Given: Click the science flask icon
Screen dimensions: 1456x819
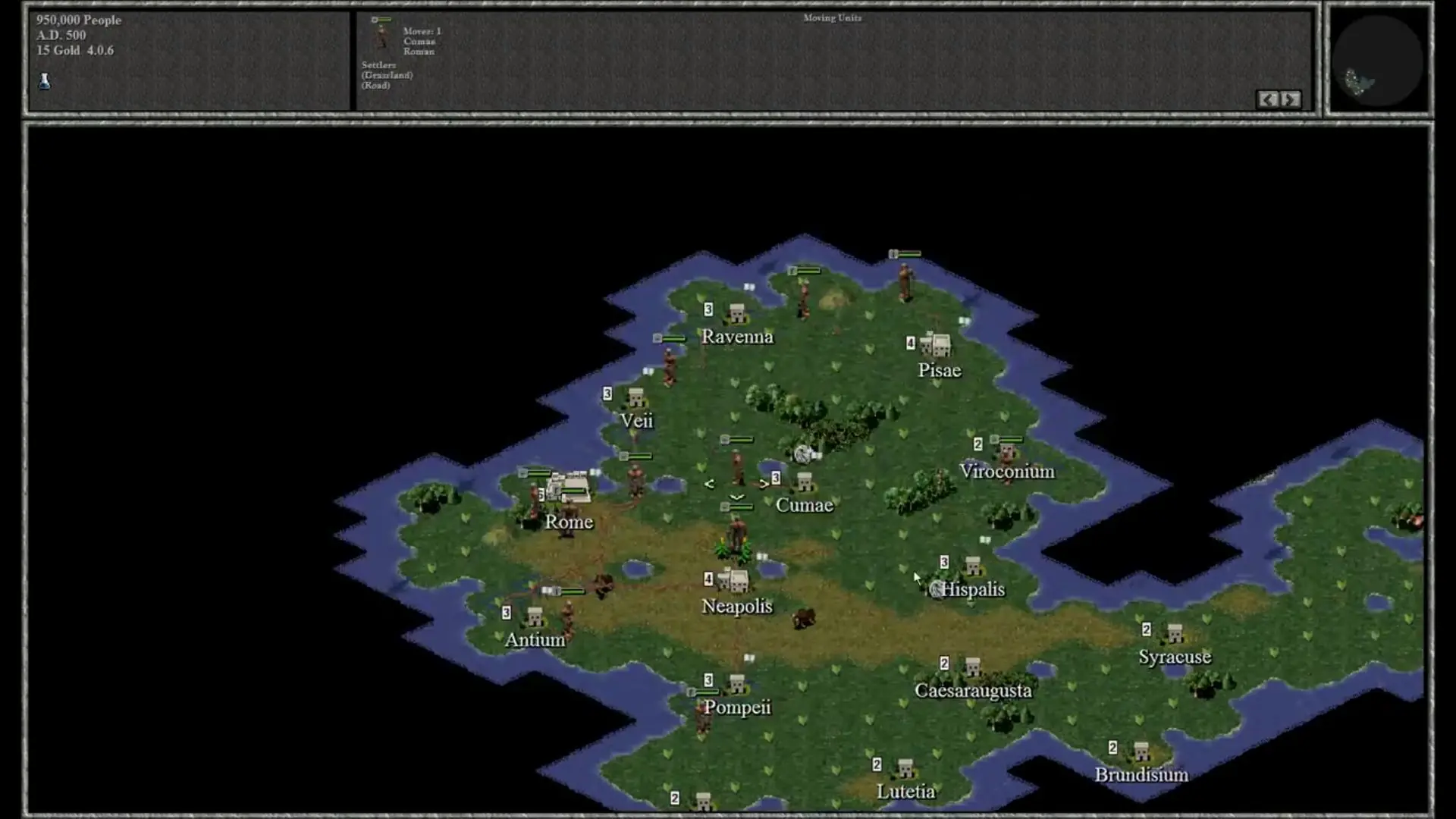Looking at the screenshot, I should (x=45, y=80).
